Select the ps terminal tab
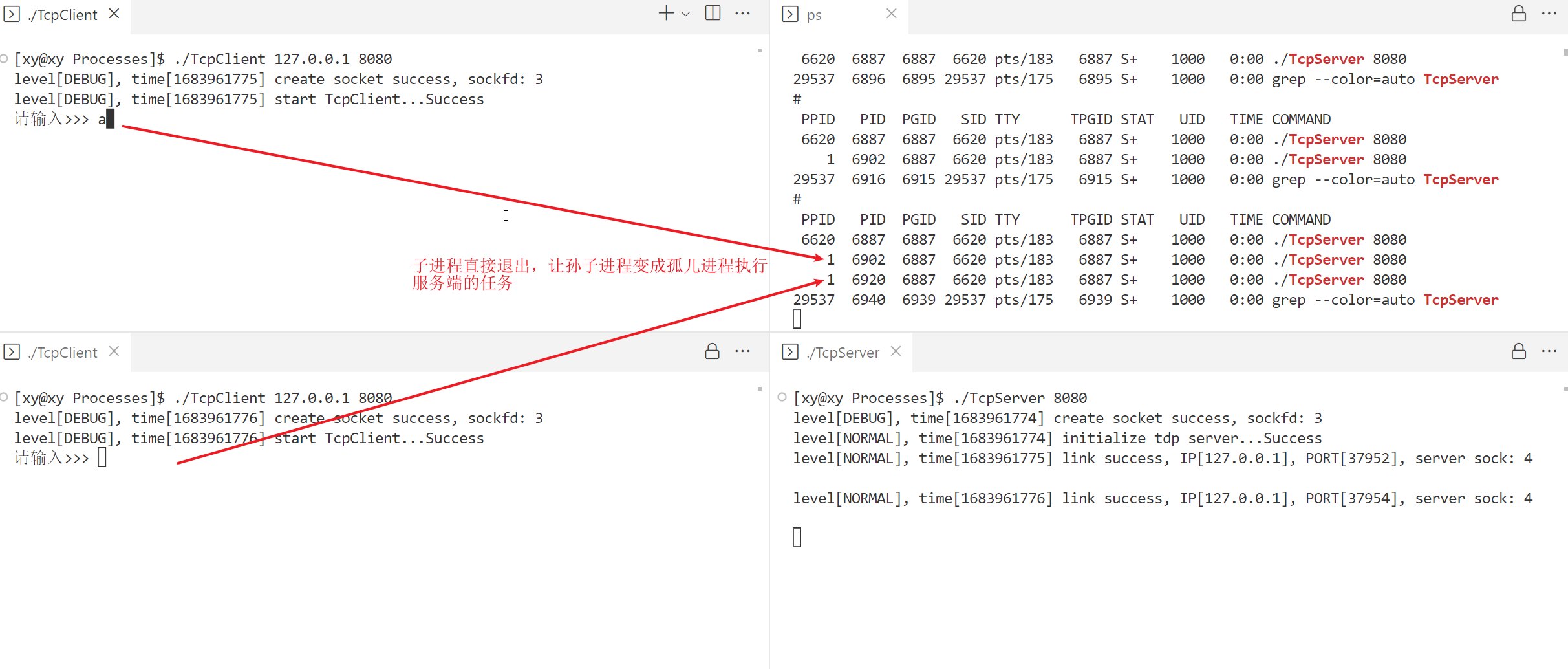Screen dimensions: 1568x669 click(x=814, y=15)
